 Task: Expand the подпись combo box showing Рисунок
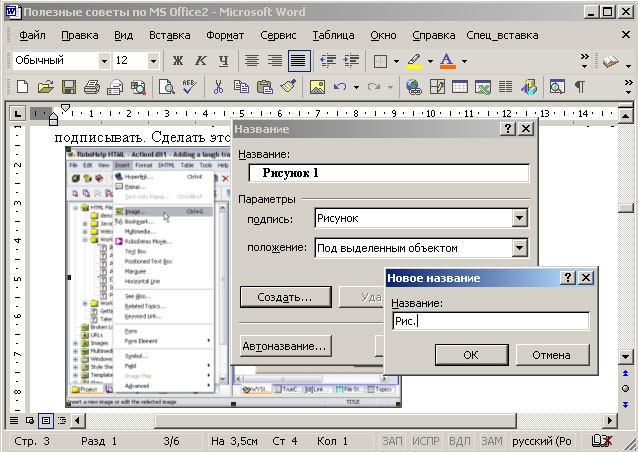(518, 218)
